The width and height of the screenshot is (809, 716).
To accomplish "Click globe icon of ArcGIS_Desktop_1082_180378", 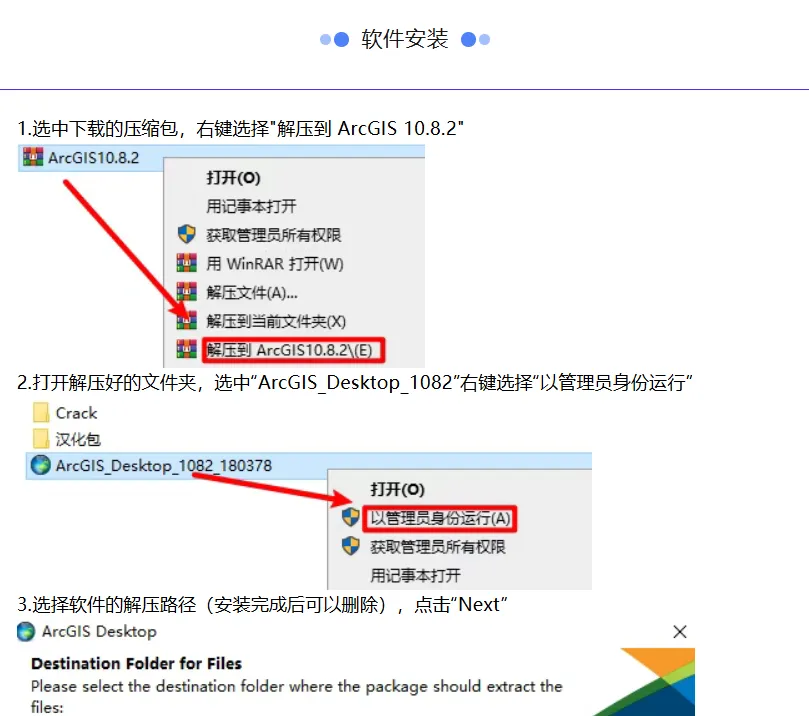I will click(41, 465).
